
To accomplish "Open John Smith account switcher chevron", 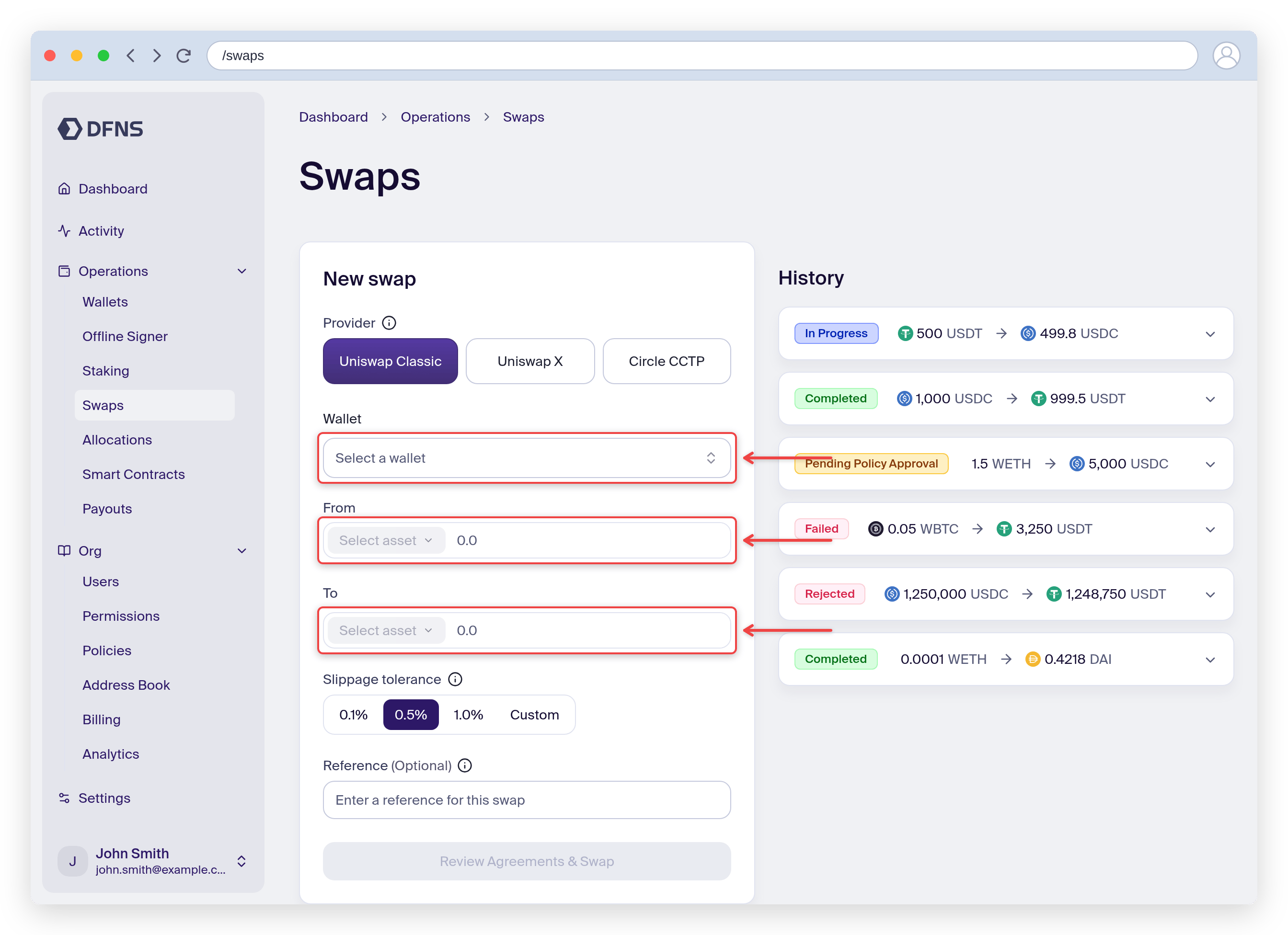I will pos(241,861).
